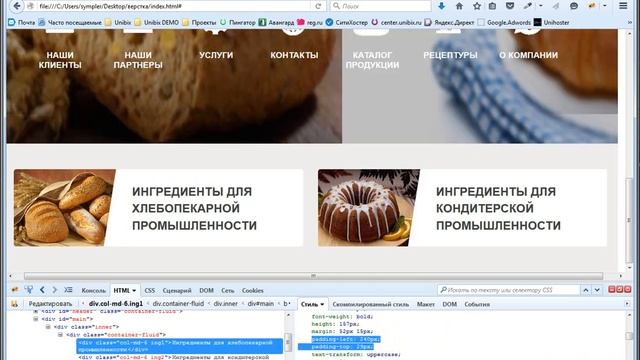
Task: Collapse div class inner tree node
Action: coord(48,327)
